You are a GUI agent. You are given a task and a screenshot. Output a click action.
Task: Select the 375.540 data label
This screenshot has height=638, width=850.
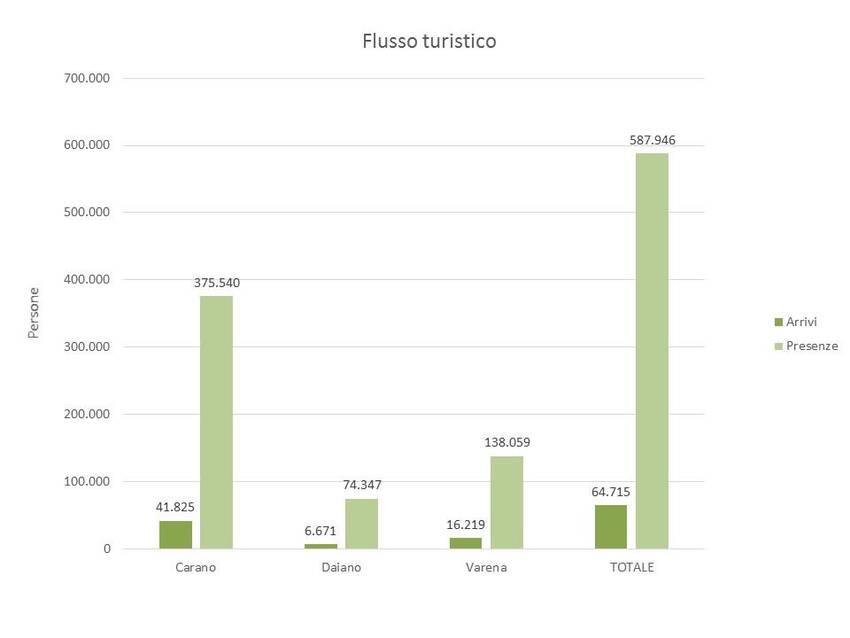(x=216, y=283)
